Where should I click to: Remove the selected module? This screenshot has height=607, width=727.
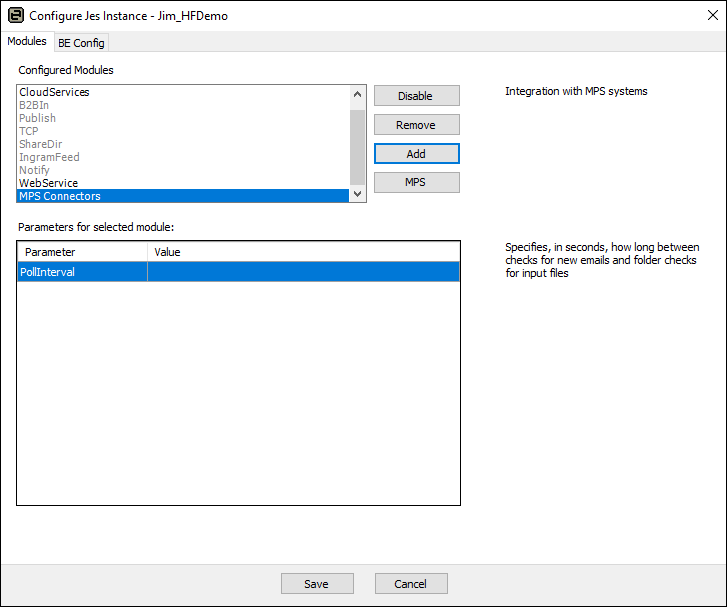point(417,125)
